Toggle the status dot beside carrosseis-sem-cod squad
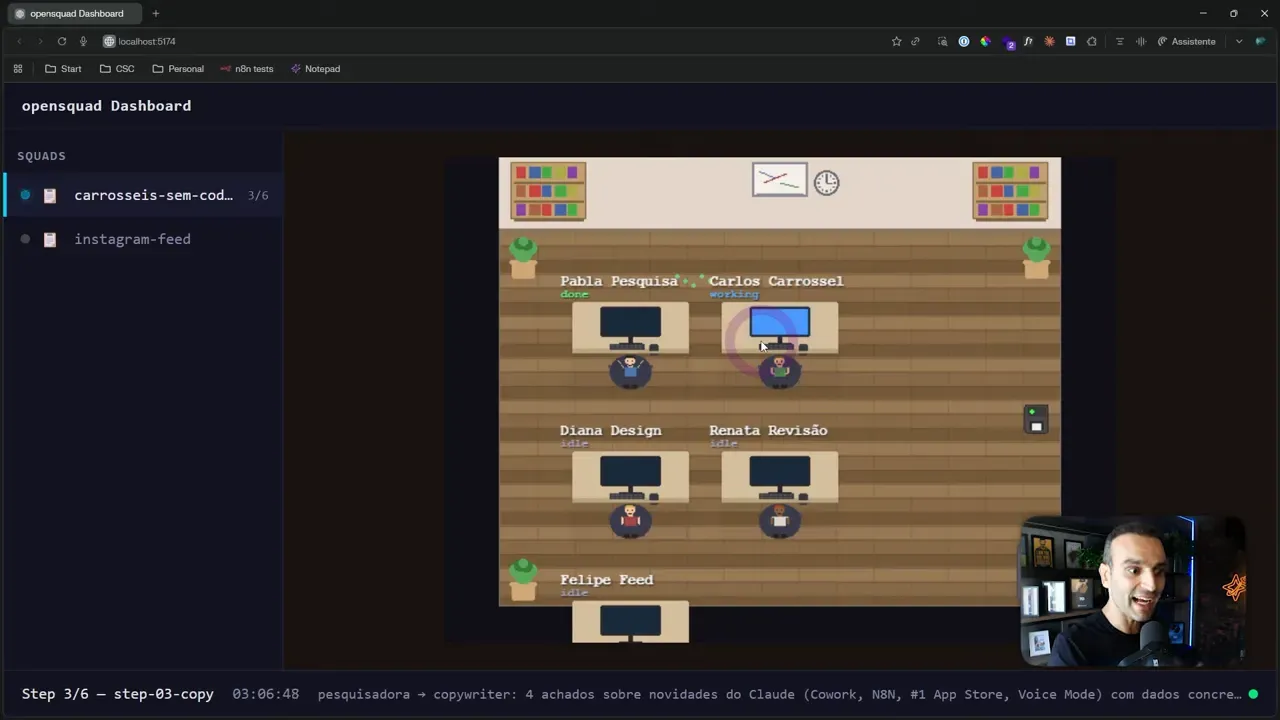The width and height of the screenshot is (1280, 720). click(25, 195)
